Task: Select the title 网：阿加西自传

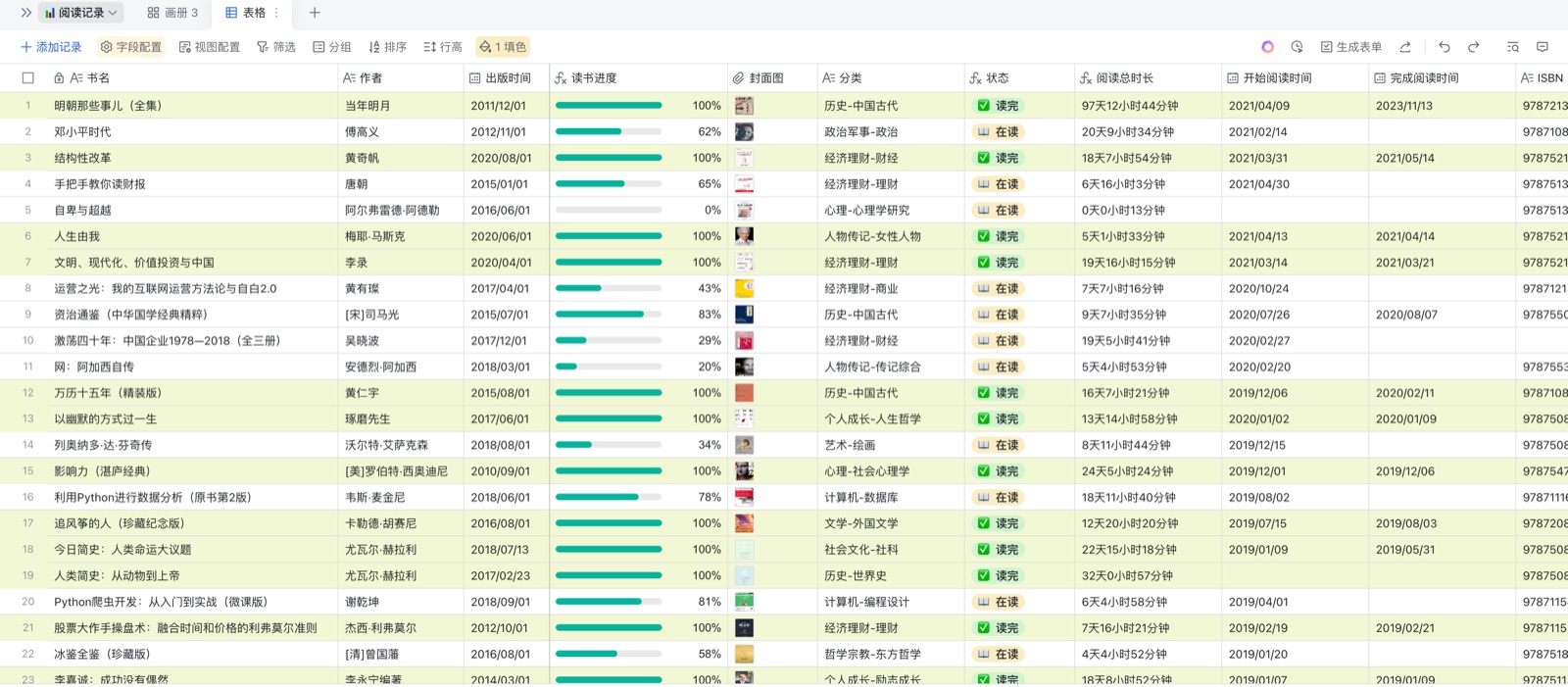Action: pyautogui.click(x=94, y=367)
